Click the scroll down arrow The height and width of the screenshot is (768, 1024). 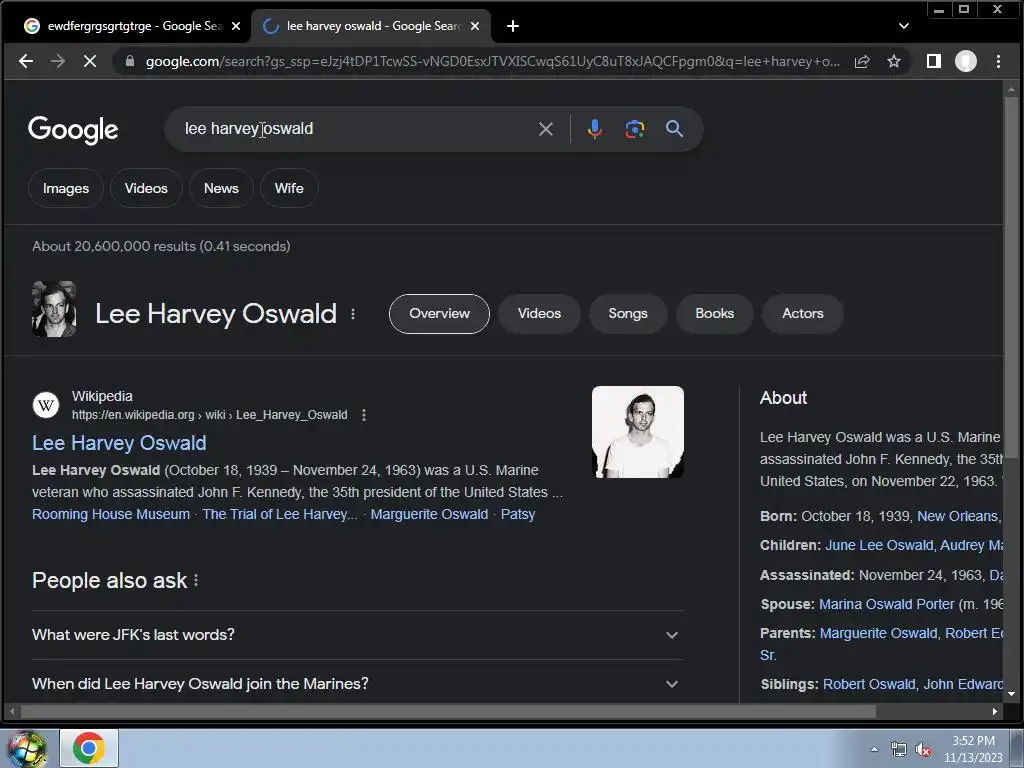(1011, 694)
